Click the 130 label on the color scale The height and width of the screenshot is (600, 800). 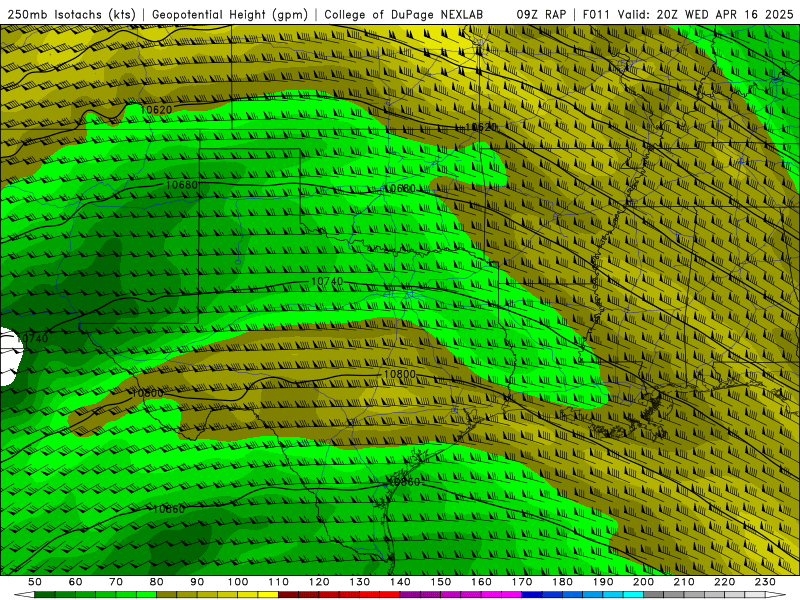[360, 582]
